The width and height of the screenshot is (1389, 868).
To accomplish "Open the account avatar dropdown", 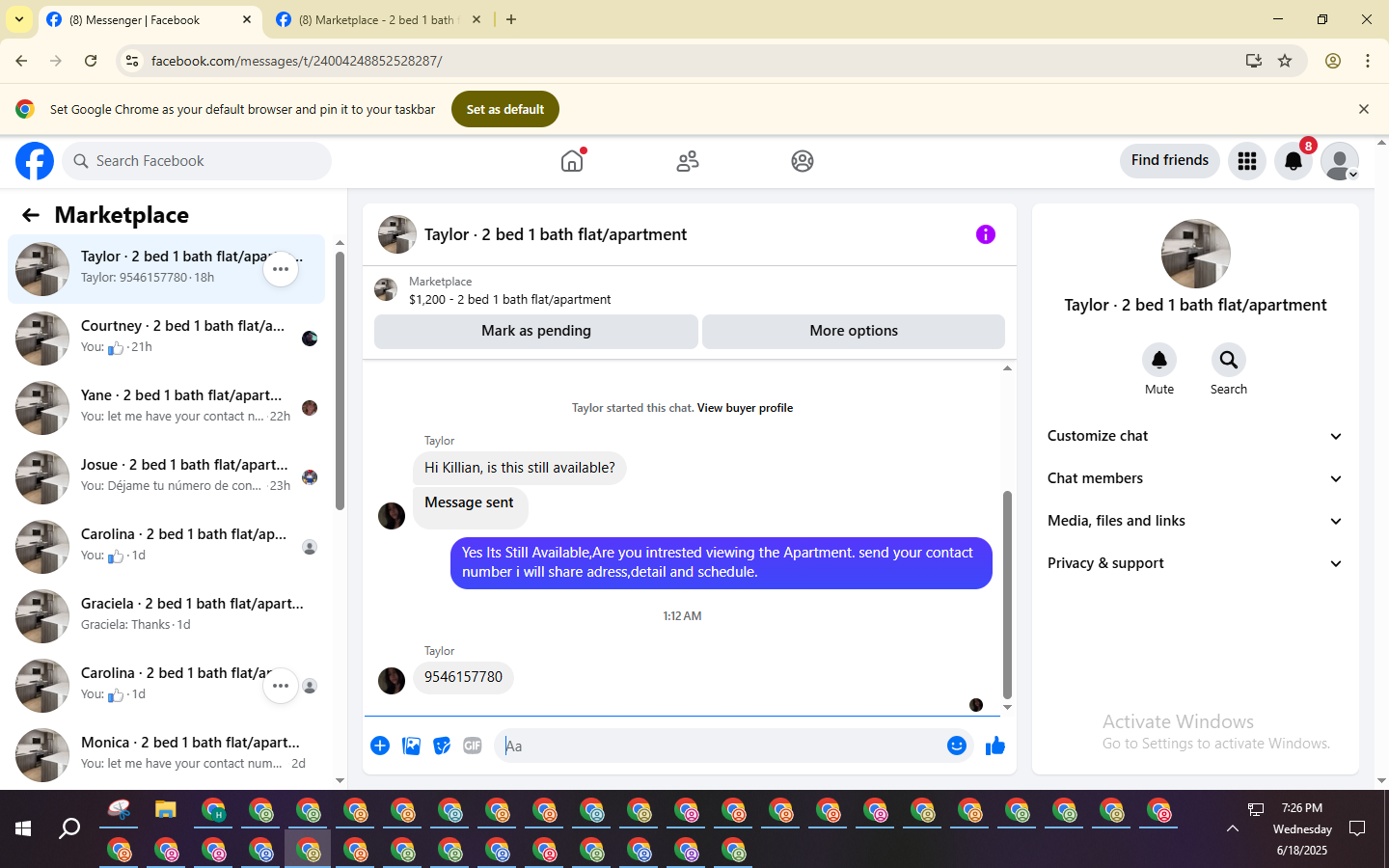I will click(x=1340, y=161).
